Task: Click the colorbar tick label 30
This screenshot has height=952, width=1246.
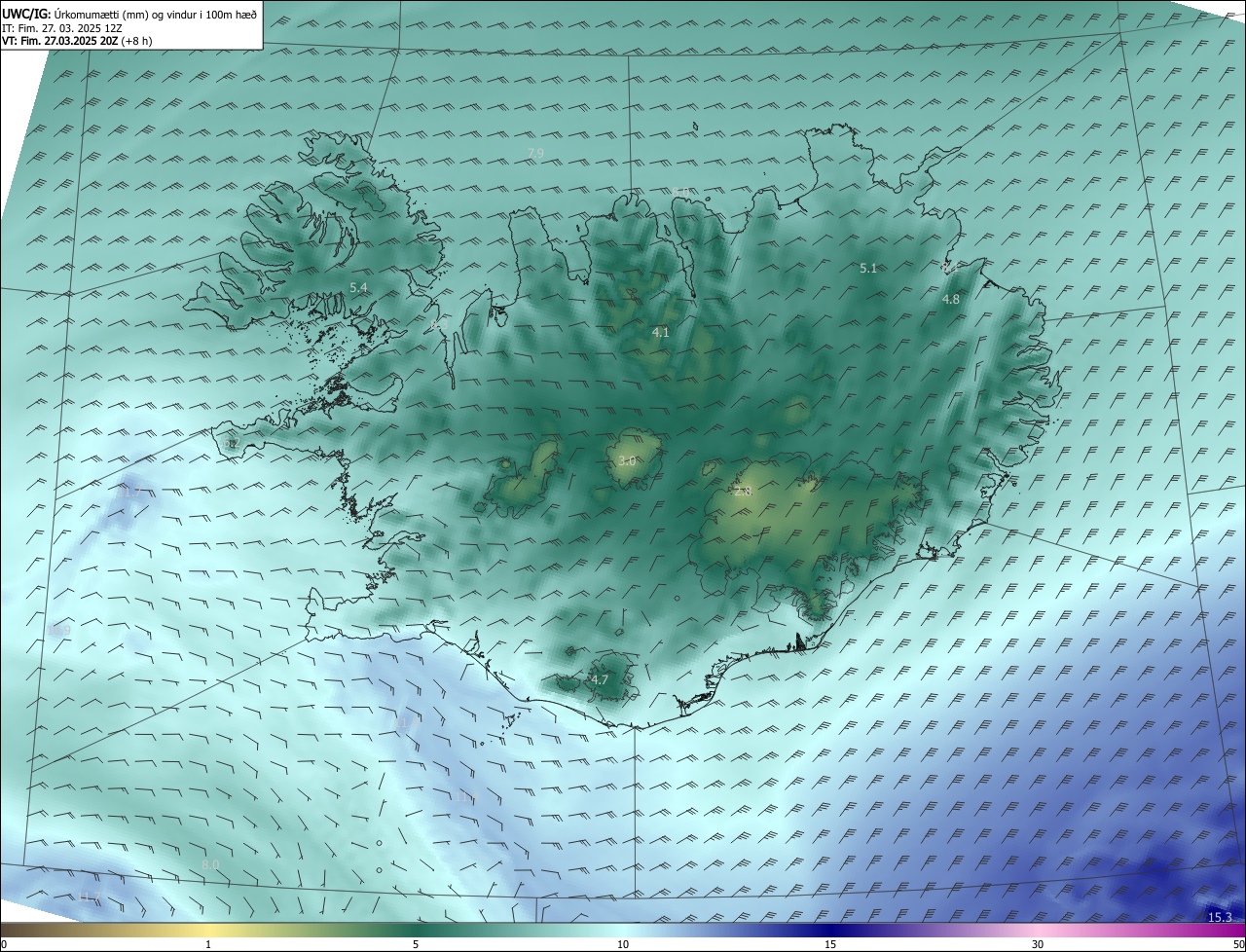Action: click(x=1038, y=944)
